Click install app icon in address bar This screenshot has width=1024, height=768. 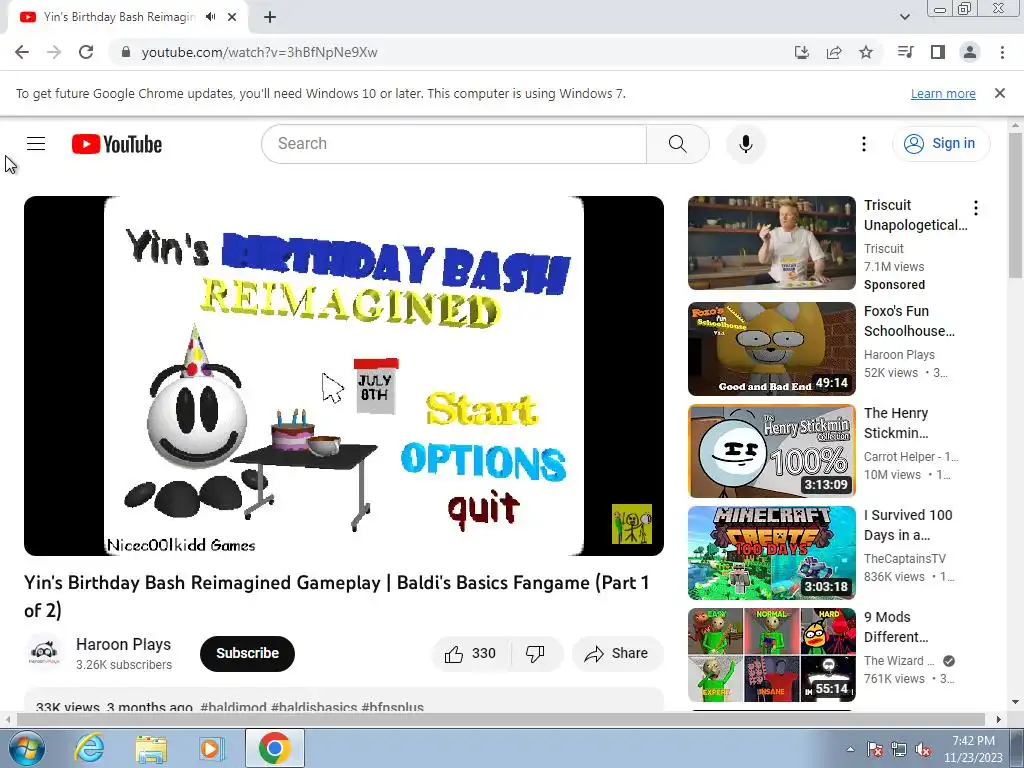tap(801, 52)
